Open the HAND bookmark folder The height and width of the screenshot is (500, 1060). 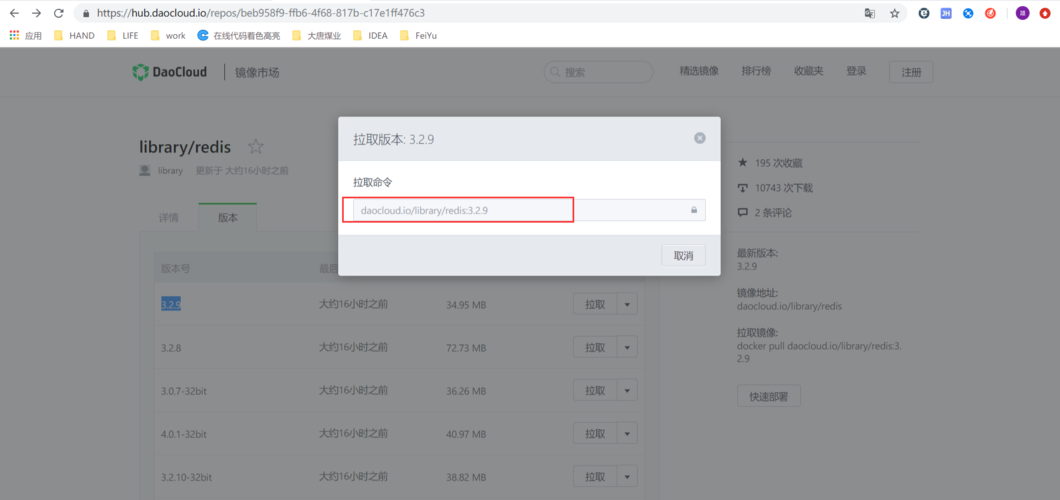pyautogui.click(x=74, y=36)
